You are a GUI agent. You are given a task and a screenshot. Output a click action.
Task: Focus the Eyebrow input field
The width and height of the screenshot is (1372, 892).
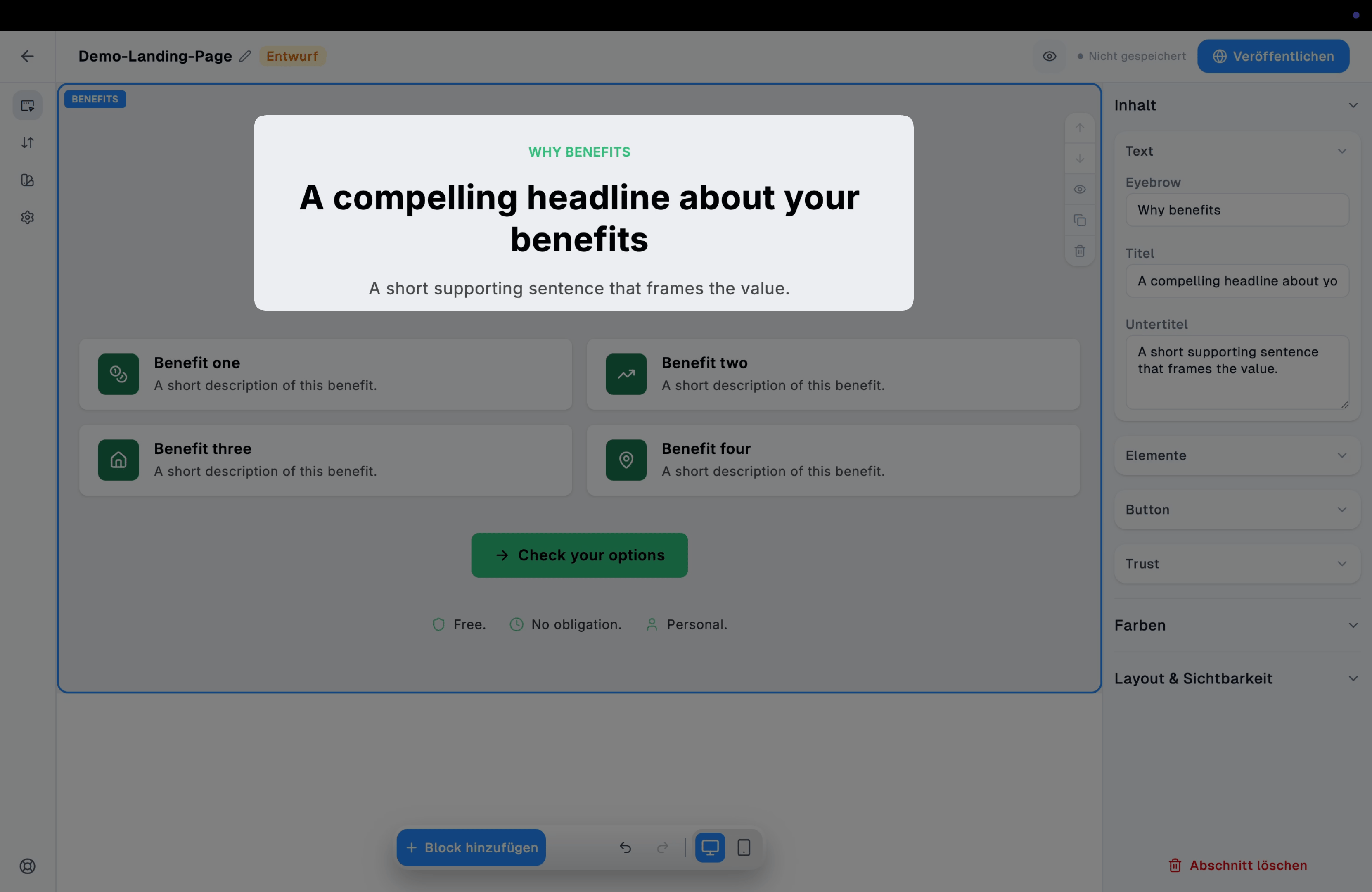1237,210
